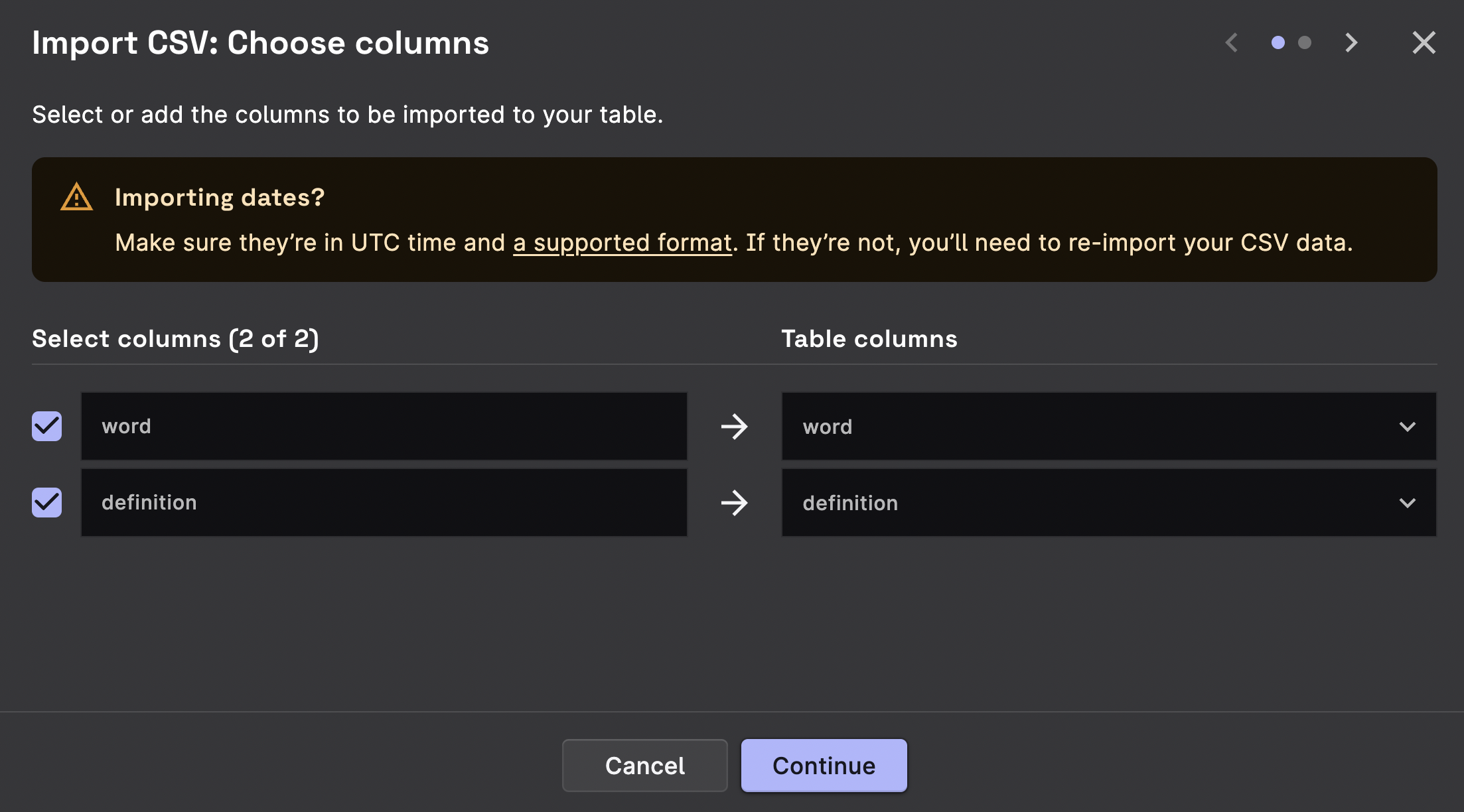This screenshot has width=1464, height=812.
Task: Click the Continue button
Action: coord(824,765)
